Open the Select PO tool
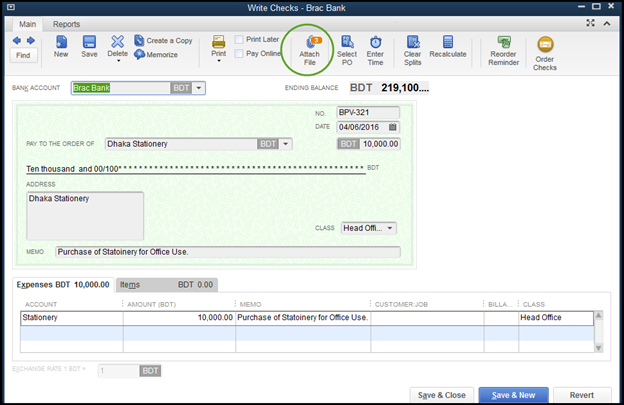 coord(348,42)
